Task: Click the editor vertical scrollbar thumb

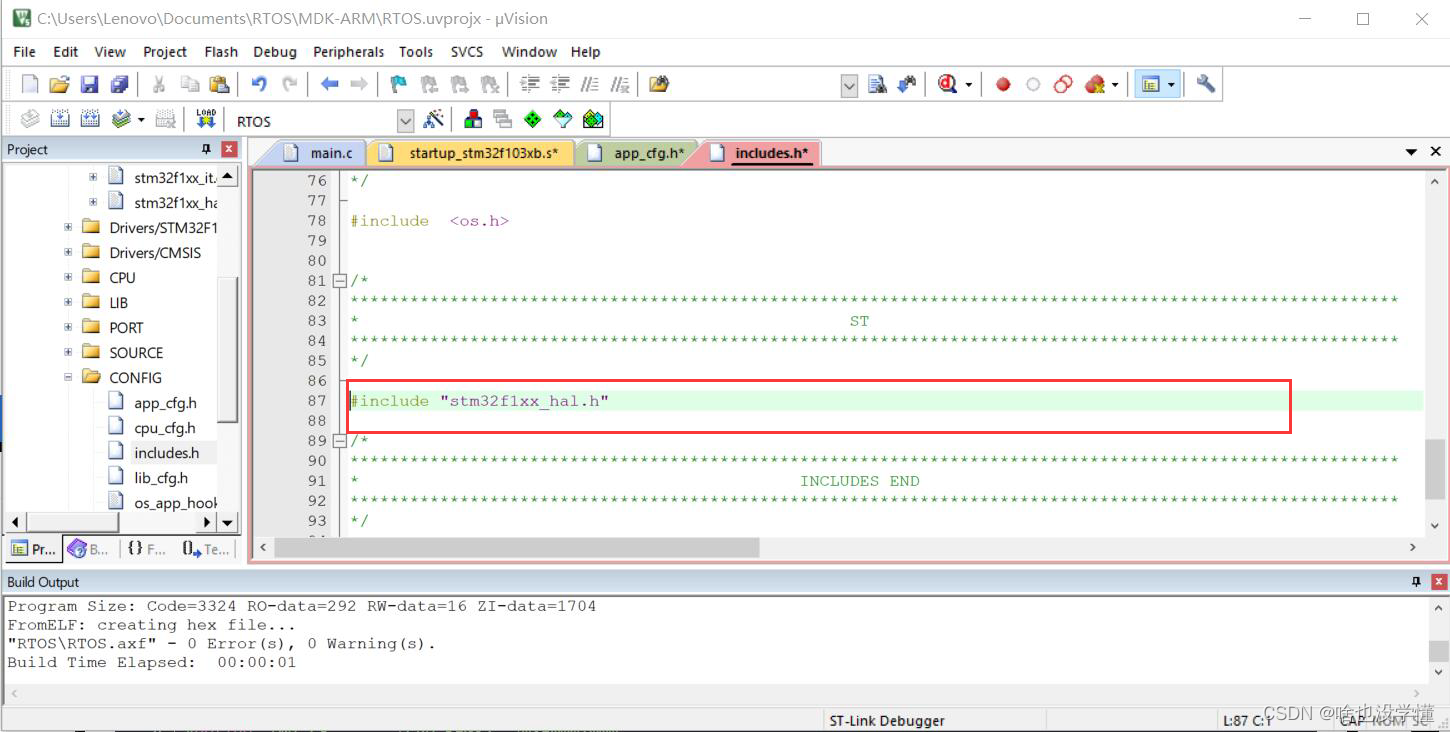Action: coord(1434,468)
